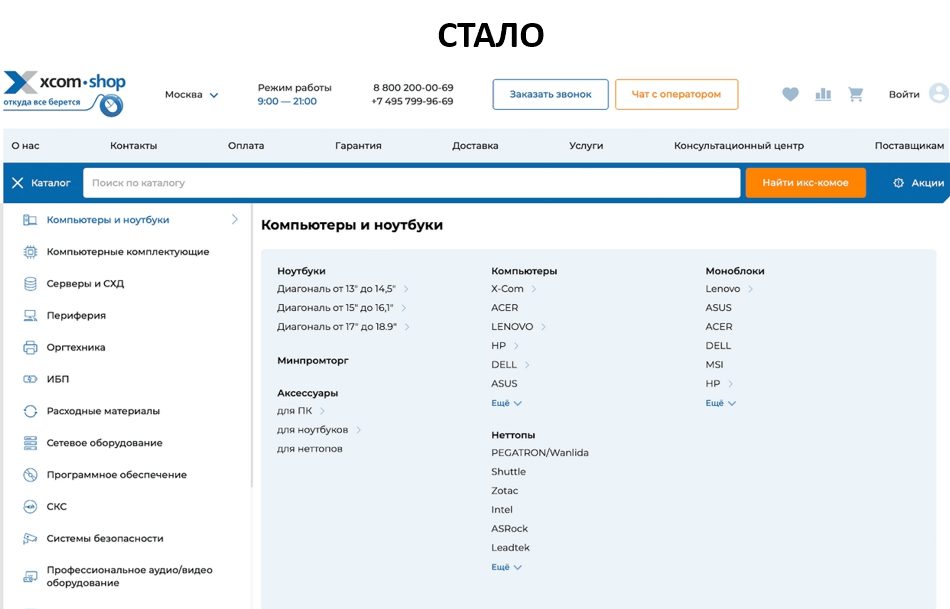Expand chevron next to для ноутбуков
The width and height of the screenshot is (950, 609).
359,430
